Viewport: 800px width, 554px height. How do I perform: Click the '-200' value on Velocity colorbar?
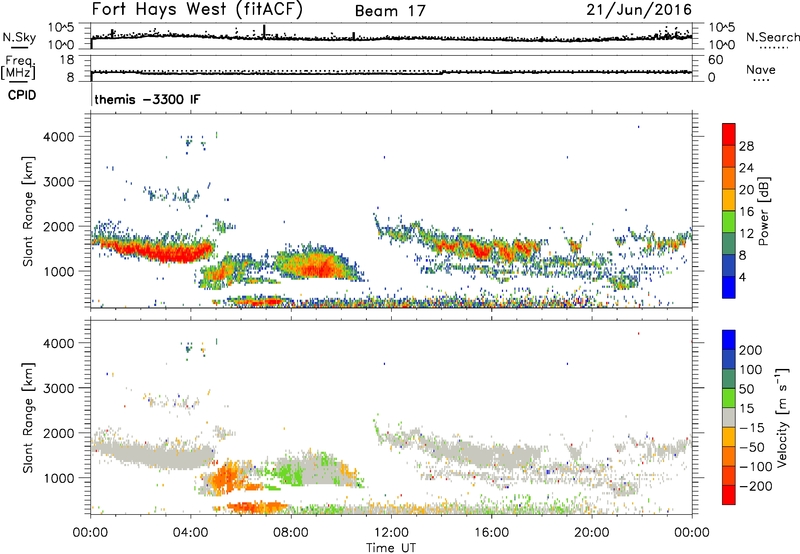pyautogui.click(x=756, y=486)
